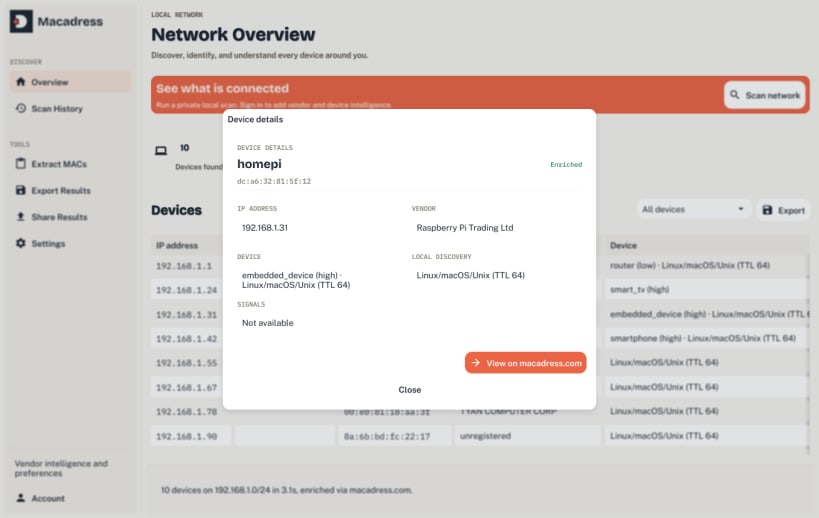Click the All devices dropdown arrow
Image resolution: width=819 pixels, height=518 pixels.
click(741, 209)
